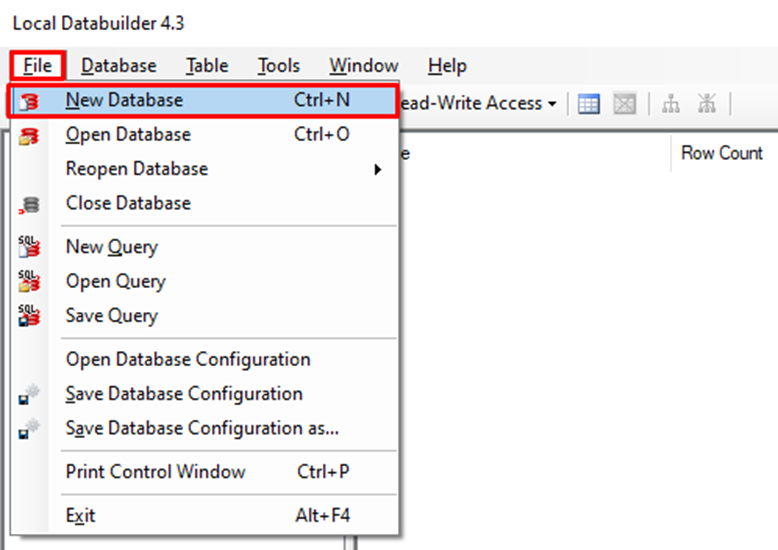Click the Open Database menu icon
This screenshot has height=550, width=778.
point(30,135)
